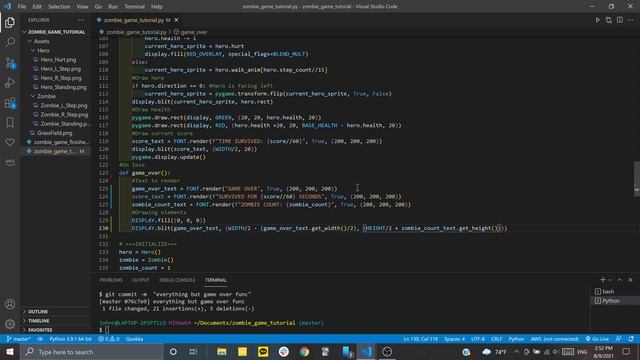Click AWS (not connected) status item
This screenshot has height=360, width=640.
pyautogui.click(x=554, y=339)
